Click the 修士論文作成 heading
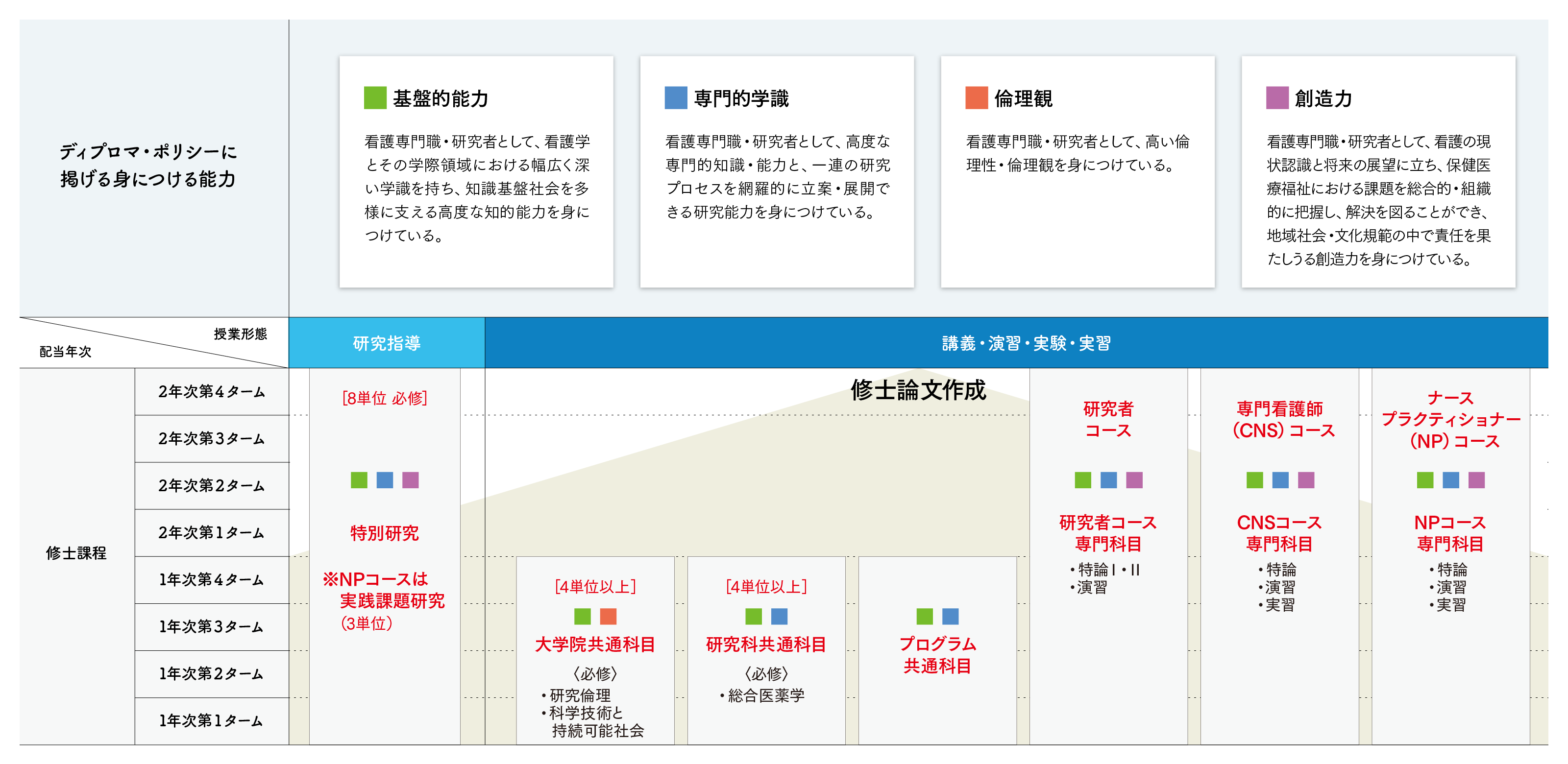1568x764 pixels. (x=918, y=390)
